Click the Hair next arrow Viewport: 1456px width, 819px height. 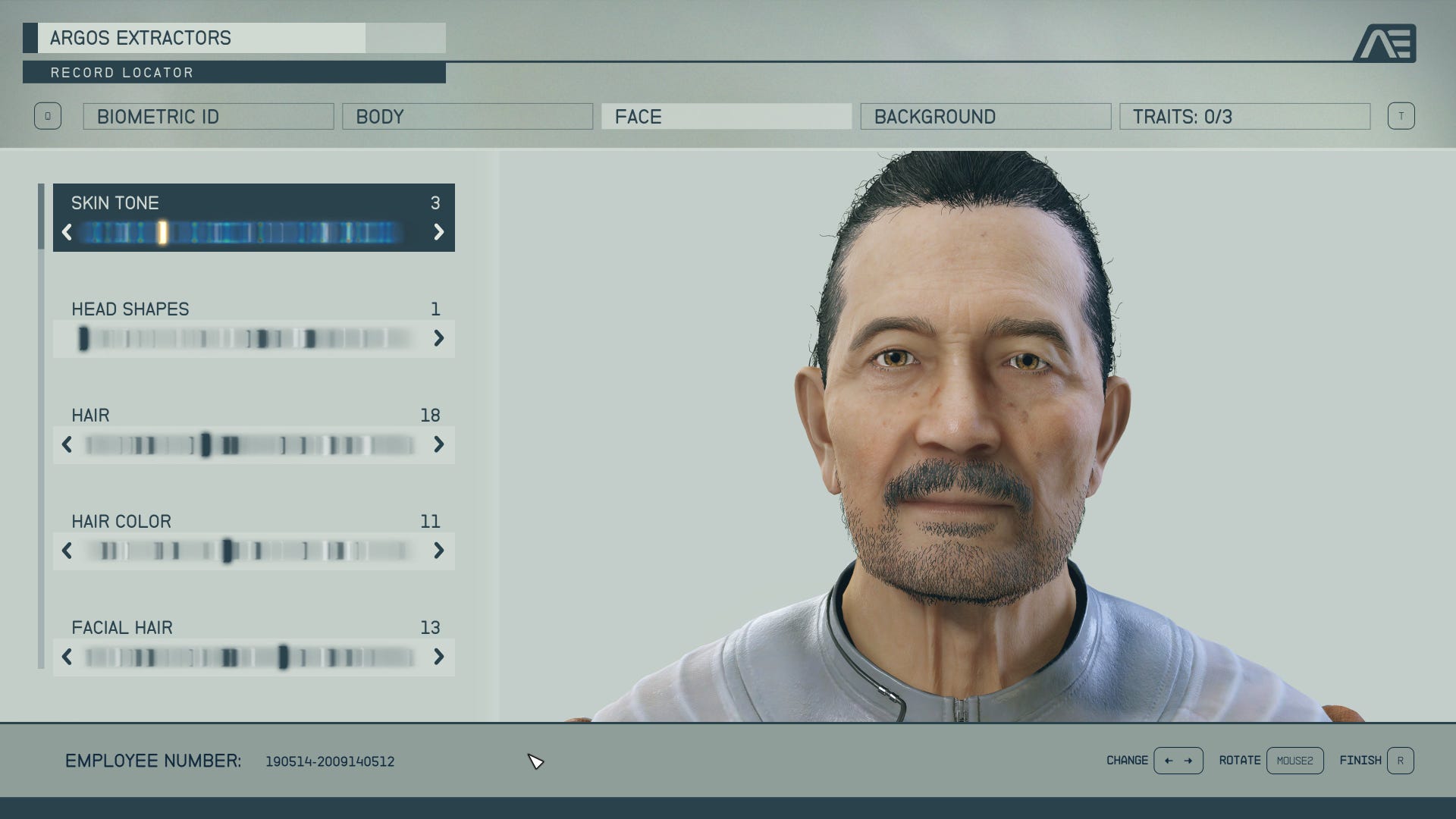click(438, 444)
